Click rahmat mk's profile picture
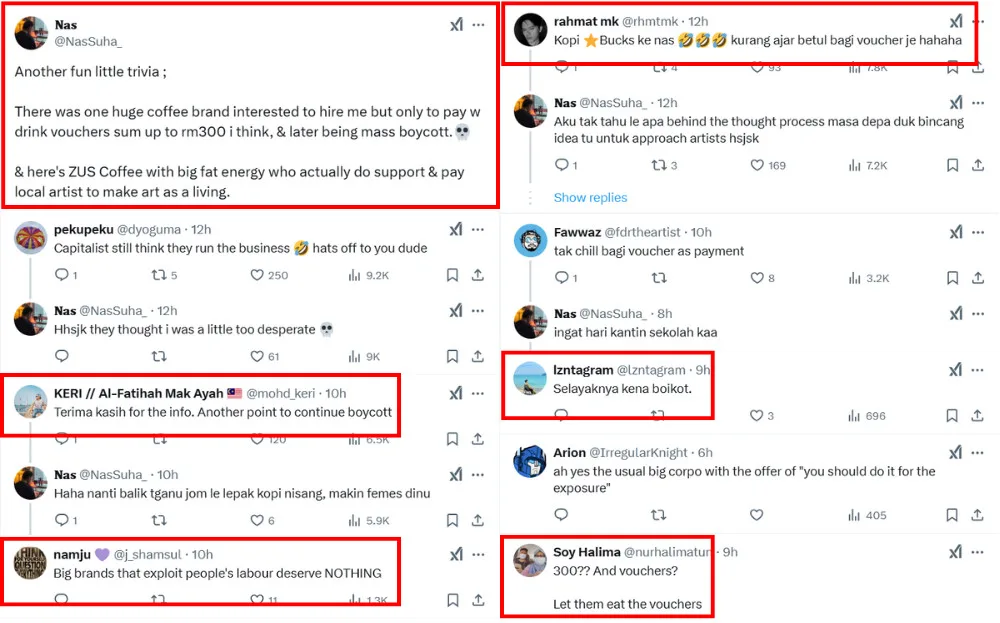This screenshot has width=1000, height=623. point(529,31)
